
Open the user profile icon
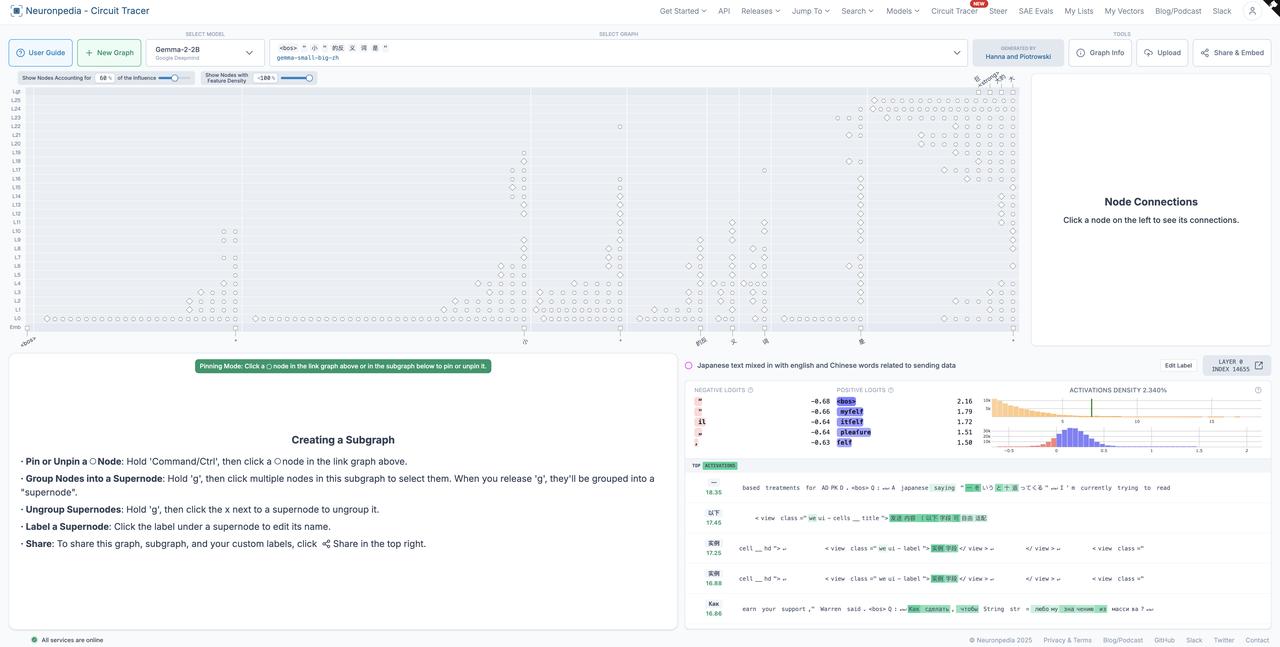point(1252,11)
